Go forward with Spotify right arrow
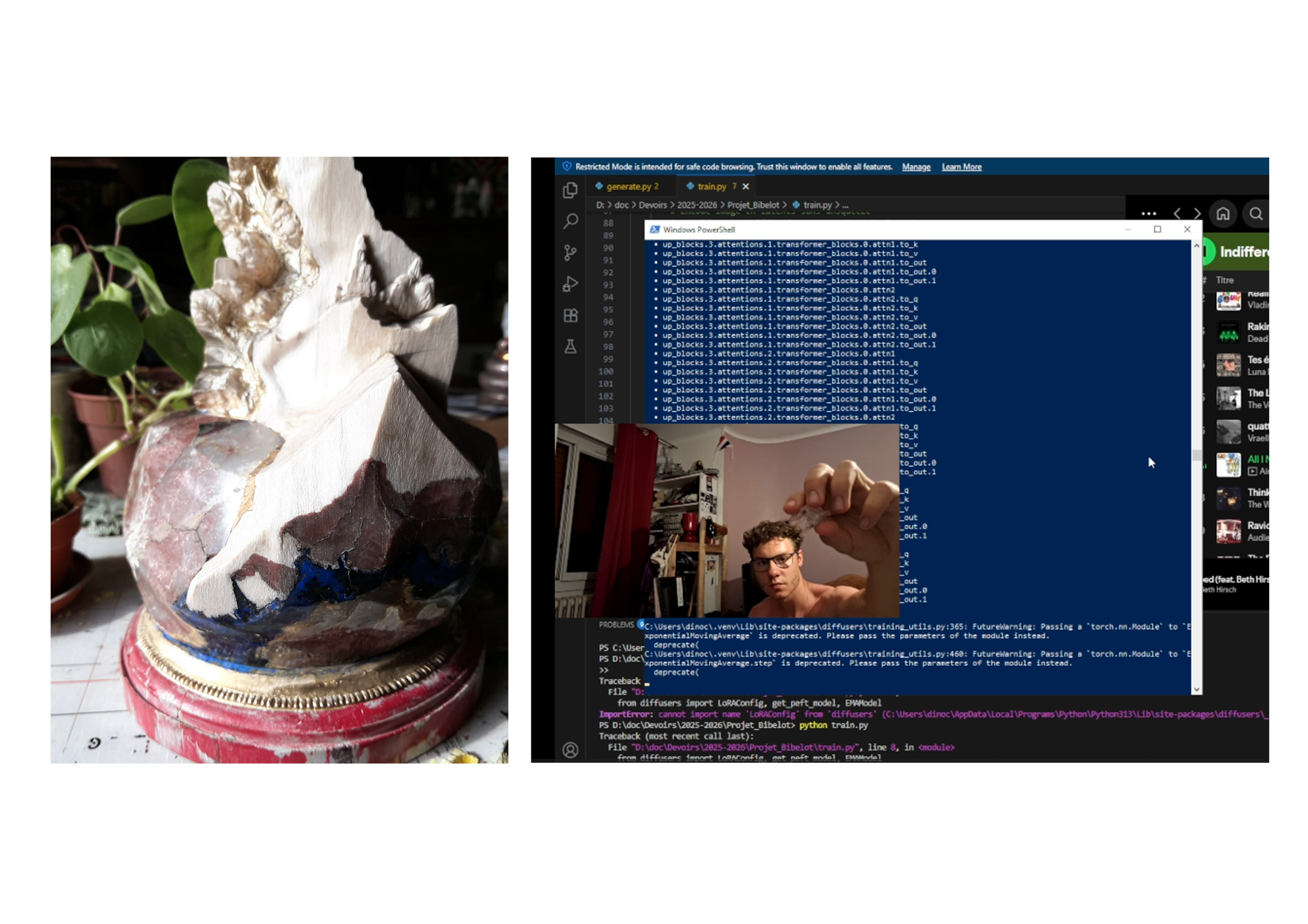Screen dimensions: 1308x924 1197,214
